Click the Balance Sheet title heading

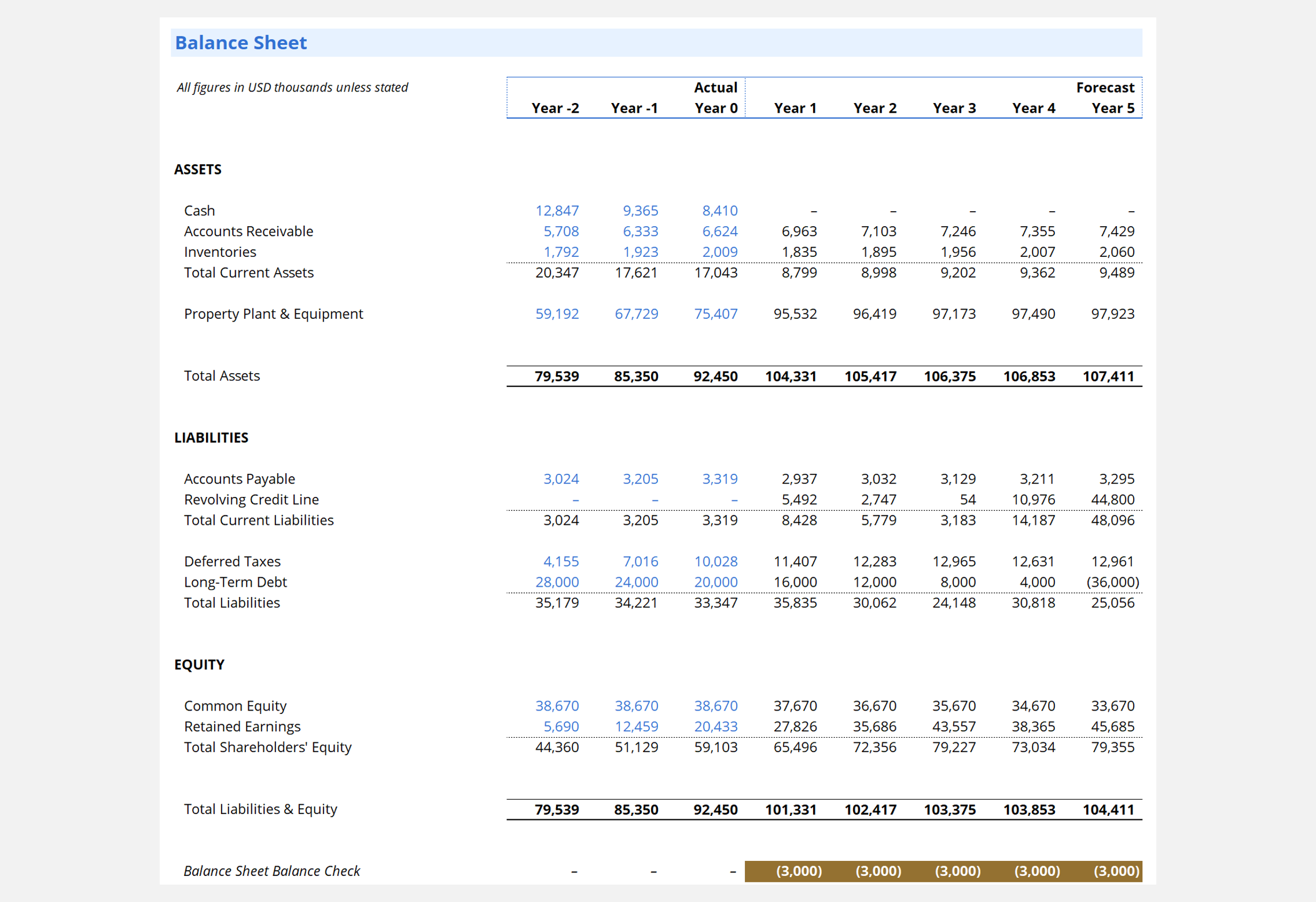click(x=241, y=43)
